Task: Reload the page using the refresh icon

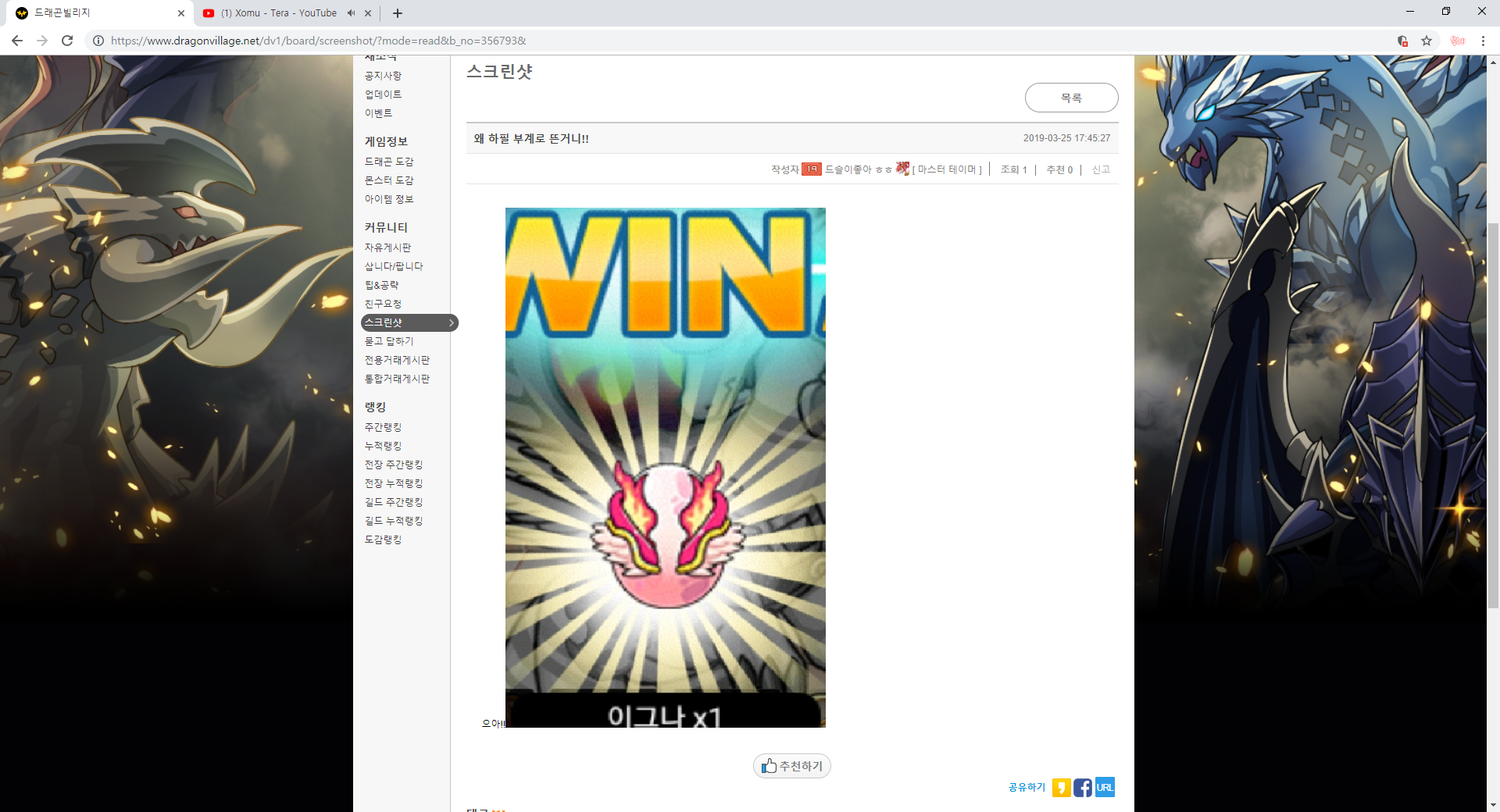Action: point(67,41)
